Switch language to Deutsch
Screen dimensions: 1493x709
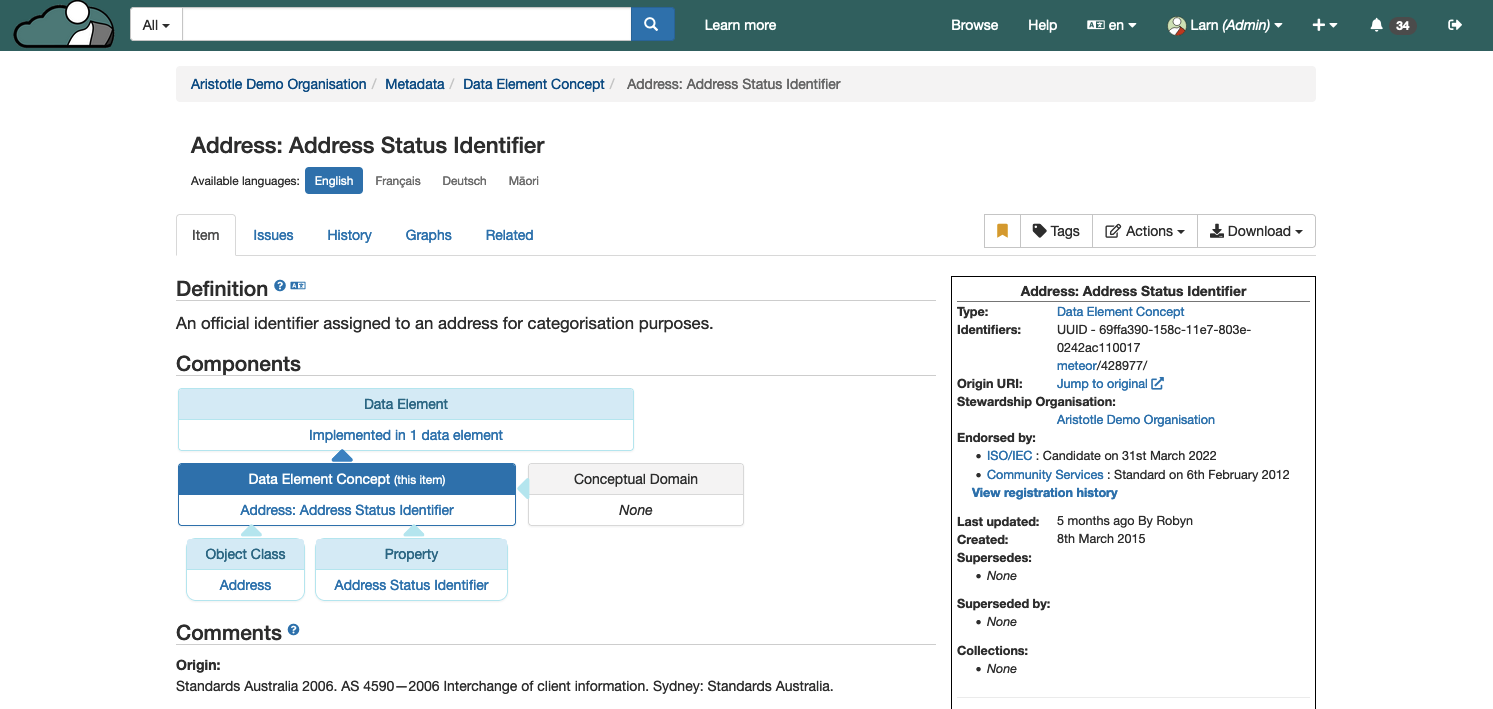[464, 181]
